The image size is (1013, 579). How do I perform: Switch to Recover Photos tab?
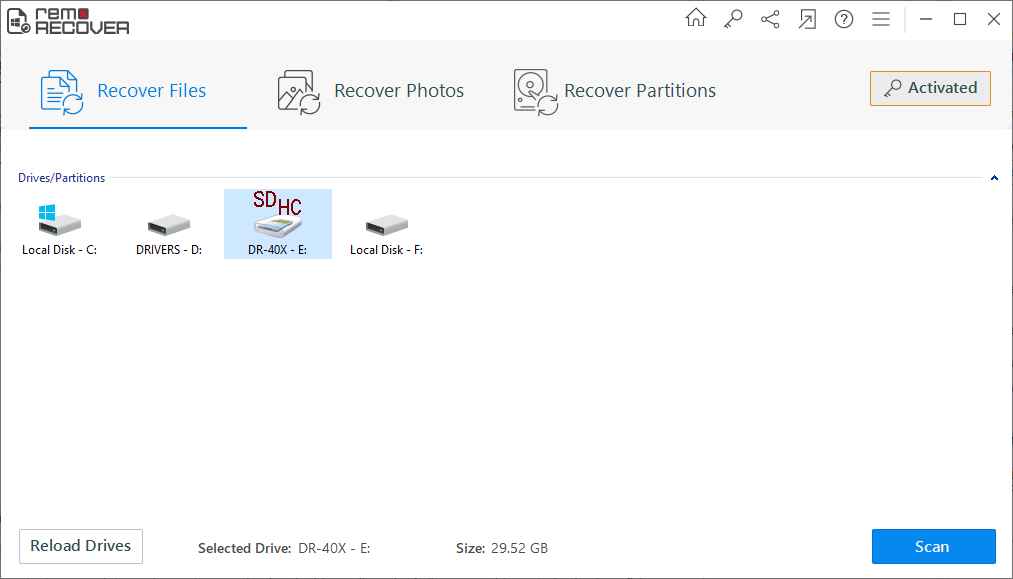[x=370, y=91]
